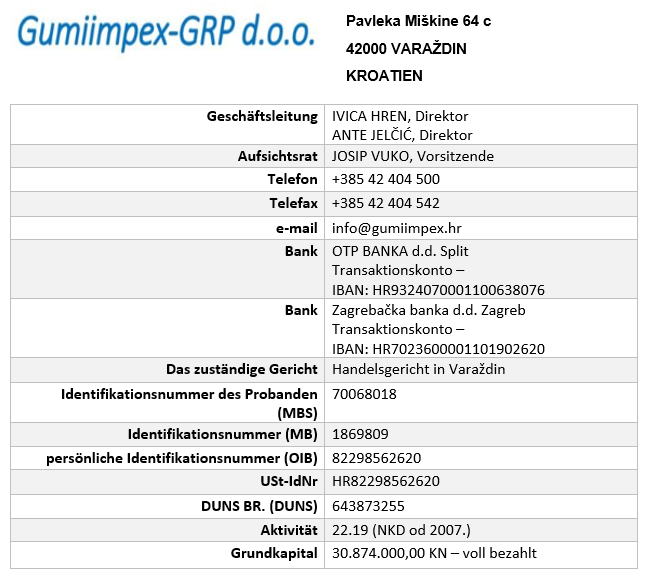Select MBS number 70068018
648x578 pixels.
click(x=364, y=394)
